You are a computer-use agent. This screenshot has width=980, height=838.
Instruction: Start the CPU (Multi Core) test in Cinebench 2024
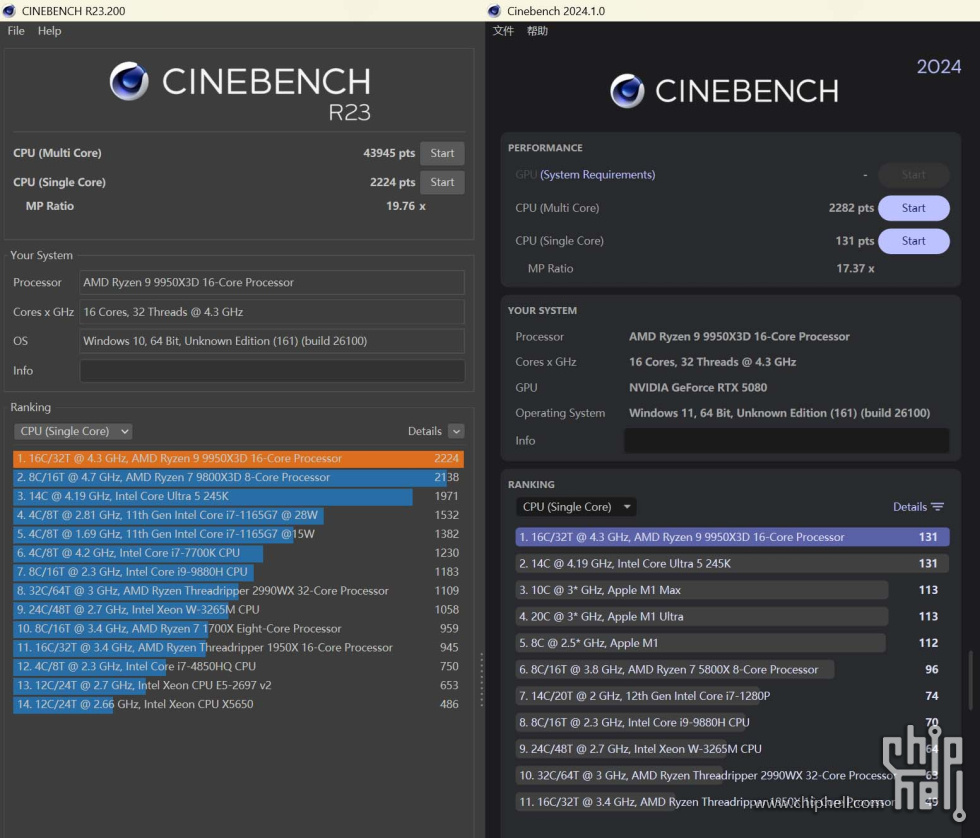pos(913,208)
